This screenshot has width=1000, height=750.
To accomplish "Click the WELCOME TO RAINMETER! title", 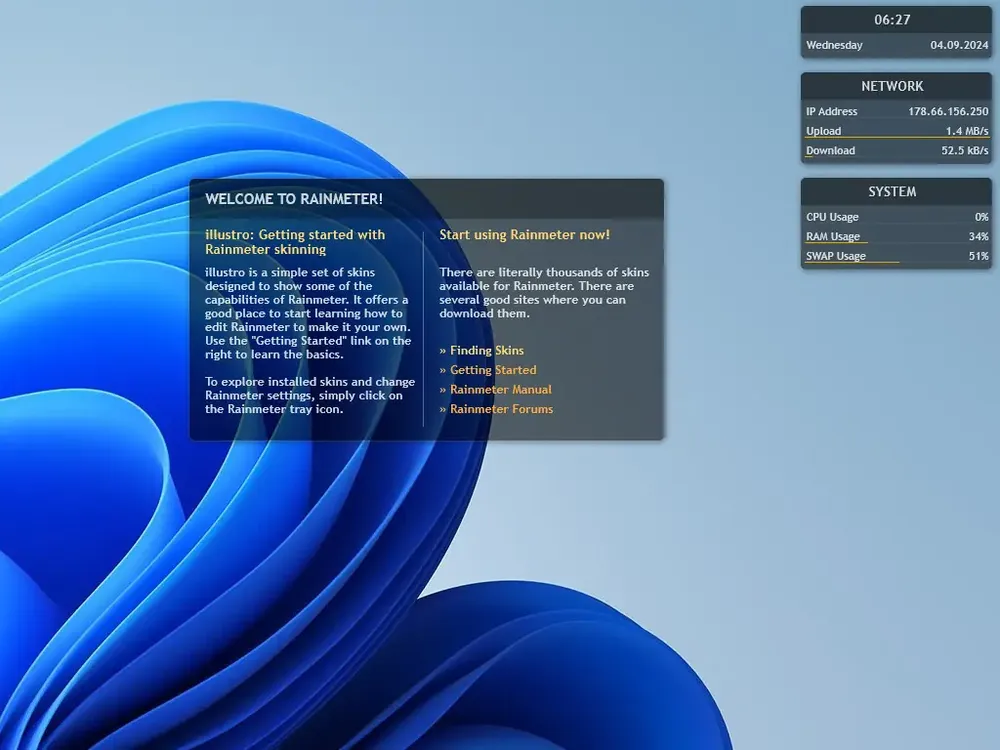I will click(x=294, y=199).
